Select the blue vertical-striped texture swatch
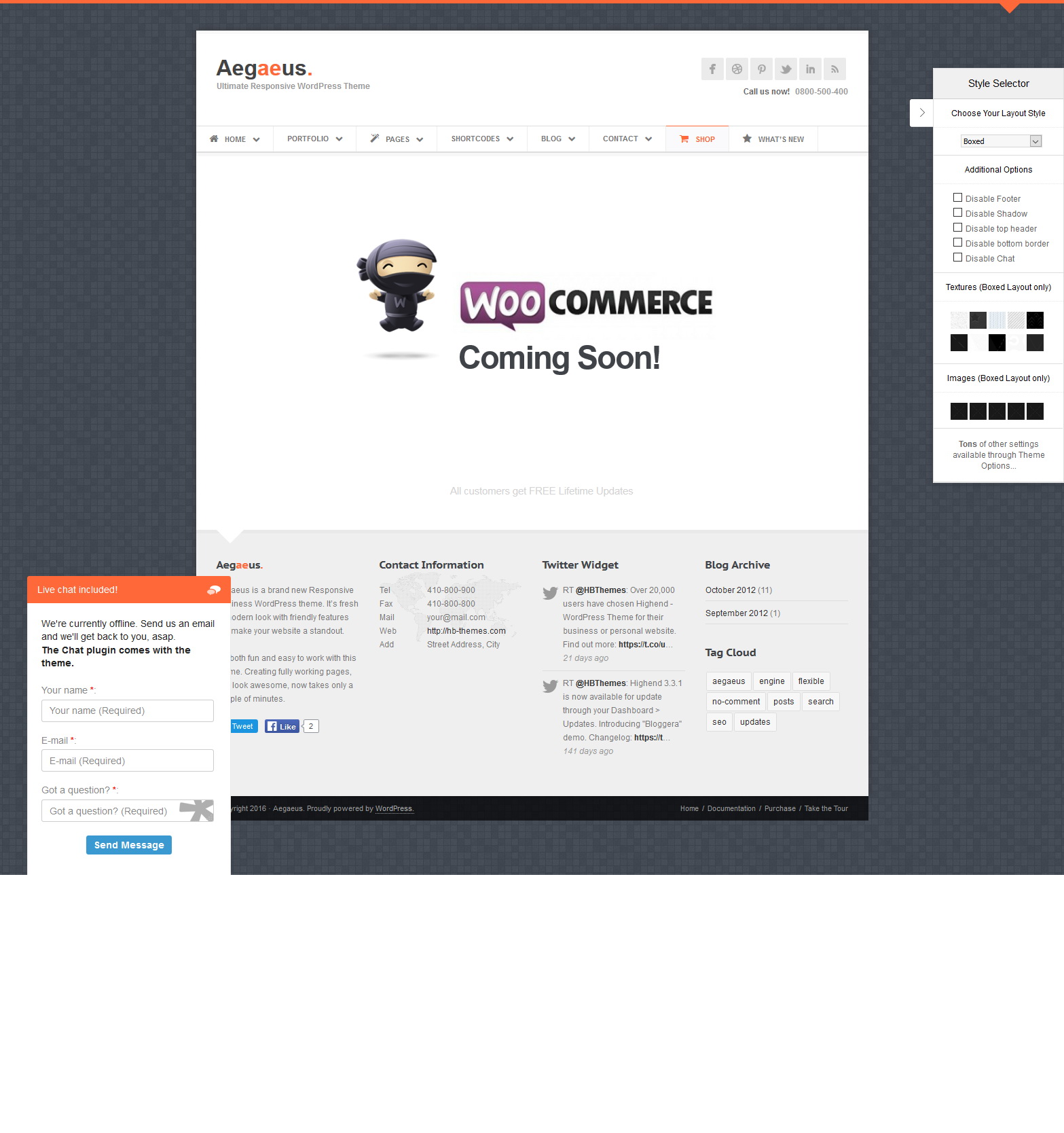The width and height of the screenshot is (1064, 1133). coord(997,320)
